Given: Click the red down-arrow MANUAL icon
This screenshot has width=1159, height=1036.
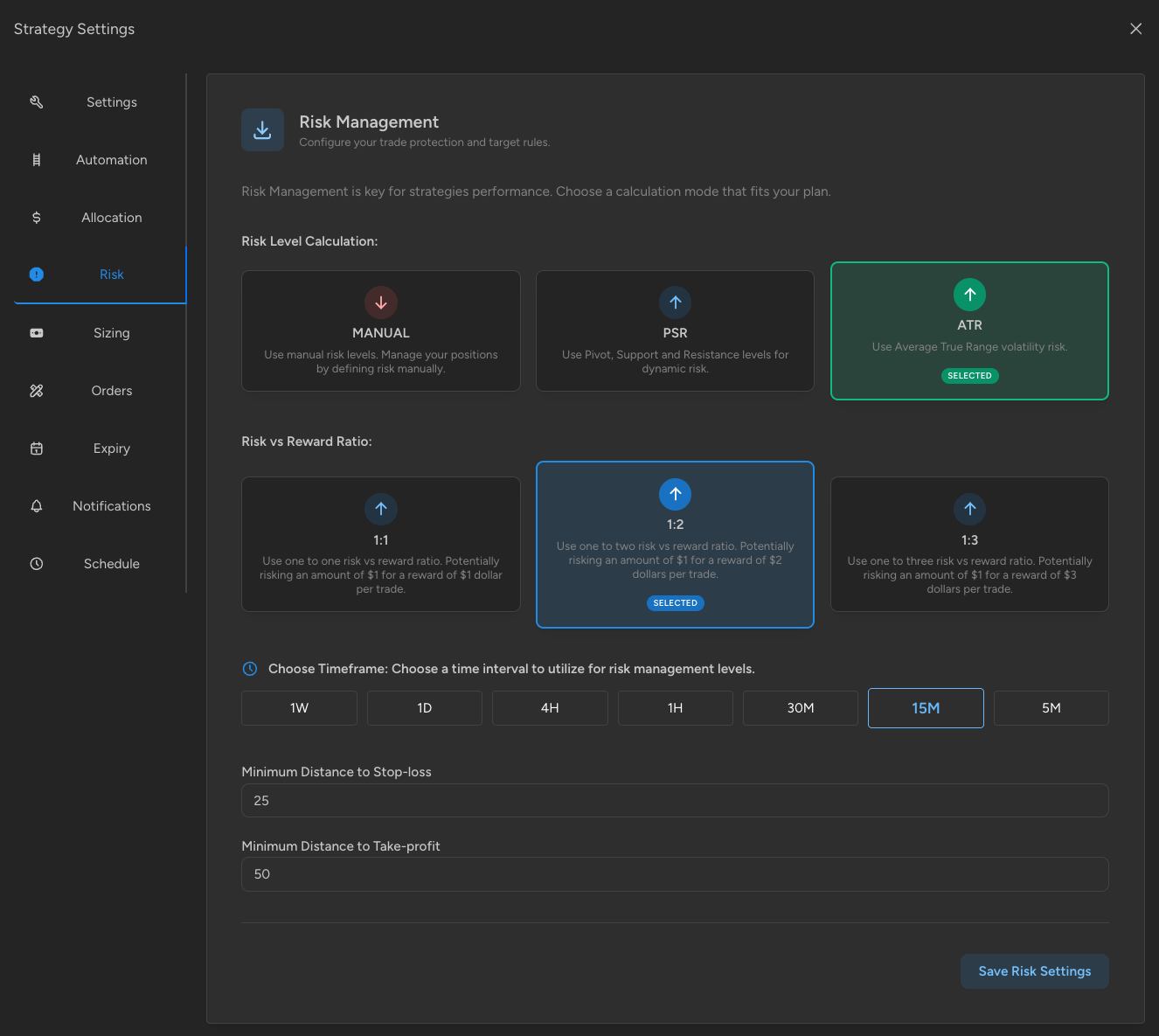Looking at the screenshot, I should point(381,302).
